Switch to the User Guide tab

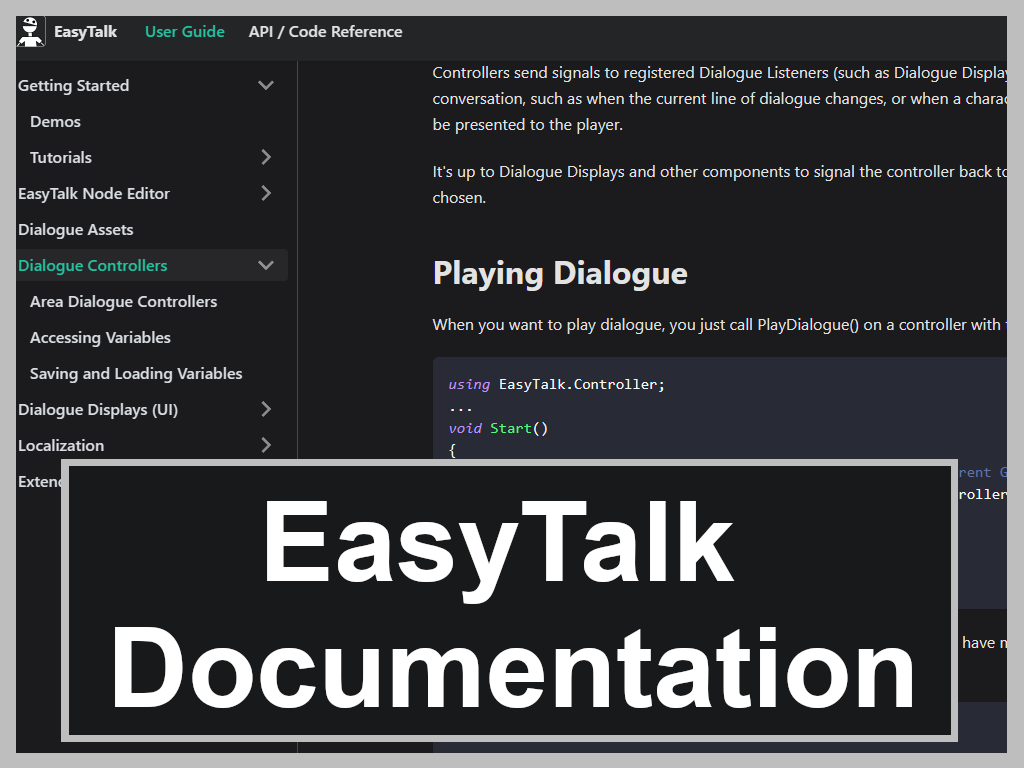(185, 32)
